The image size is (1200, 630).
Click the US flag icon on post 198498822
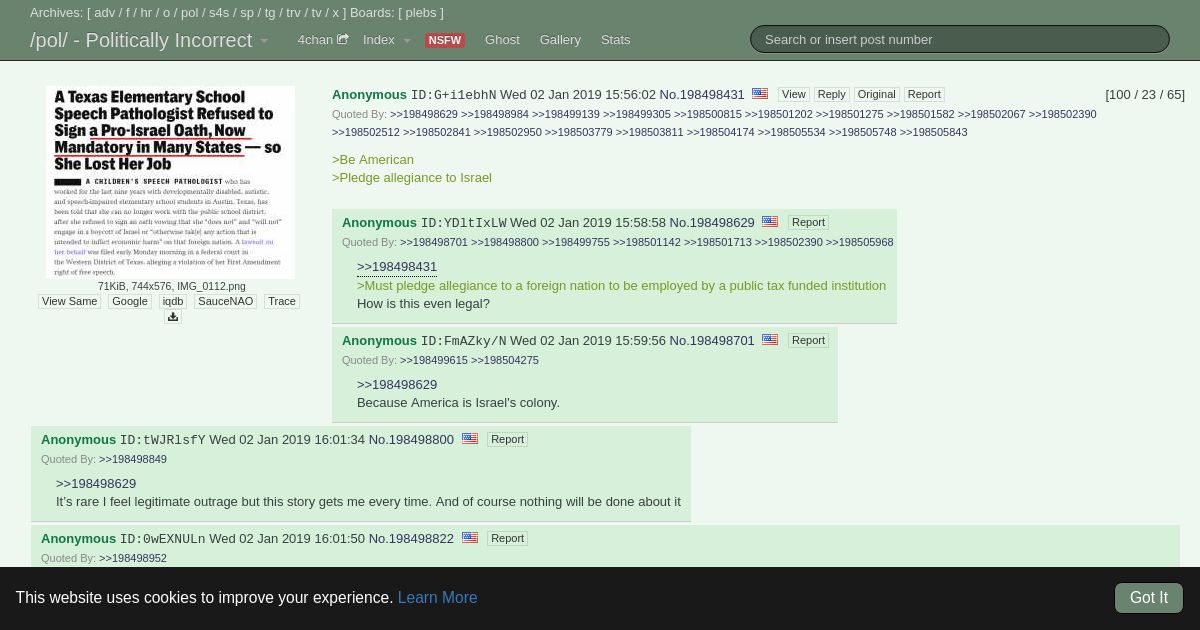click(470, 538)
